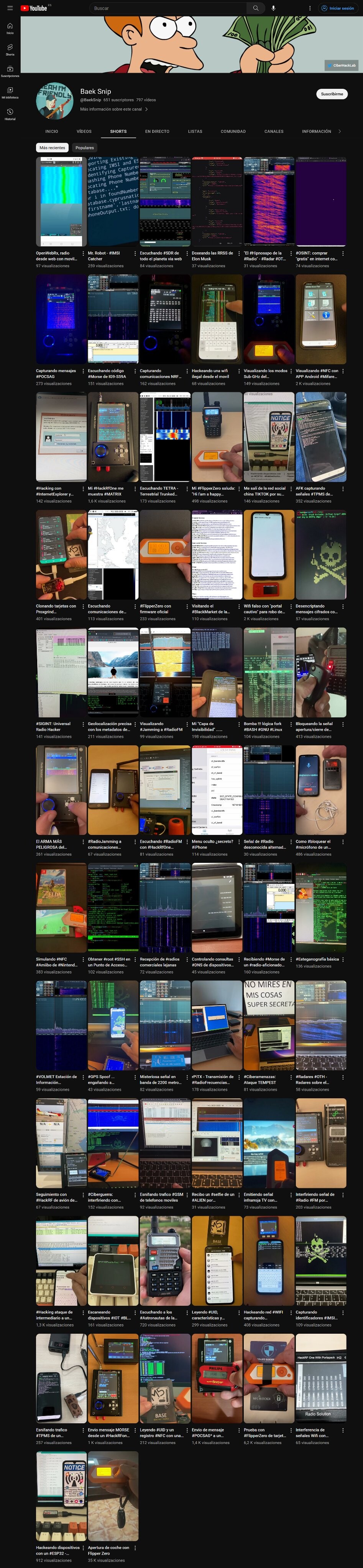Viewport: 363px width, 1568px height.
Task: Open '#Esteganografía básica' short thumbnail
Action: [x=321, y=908]
